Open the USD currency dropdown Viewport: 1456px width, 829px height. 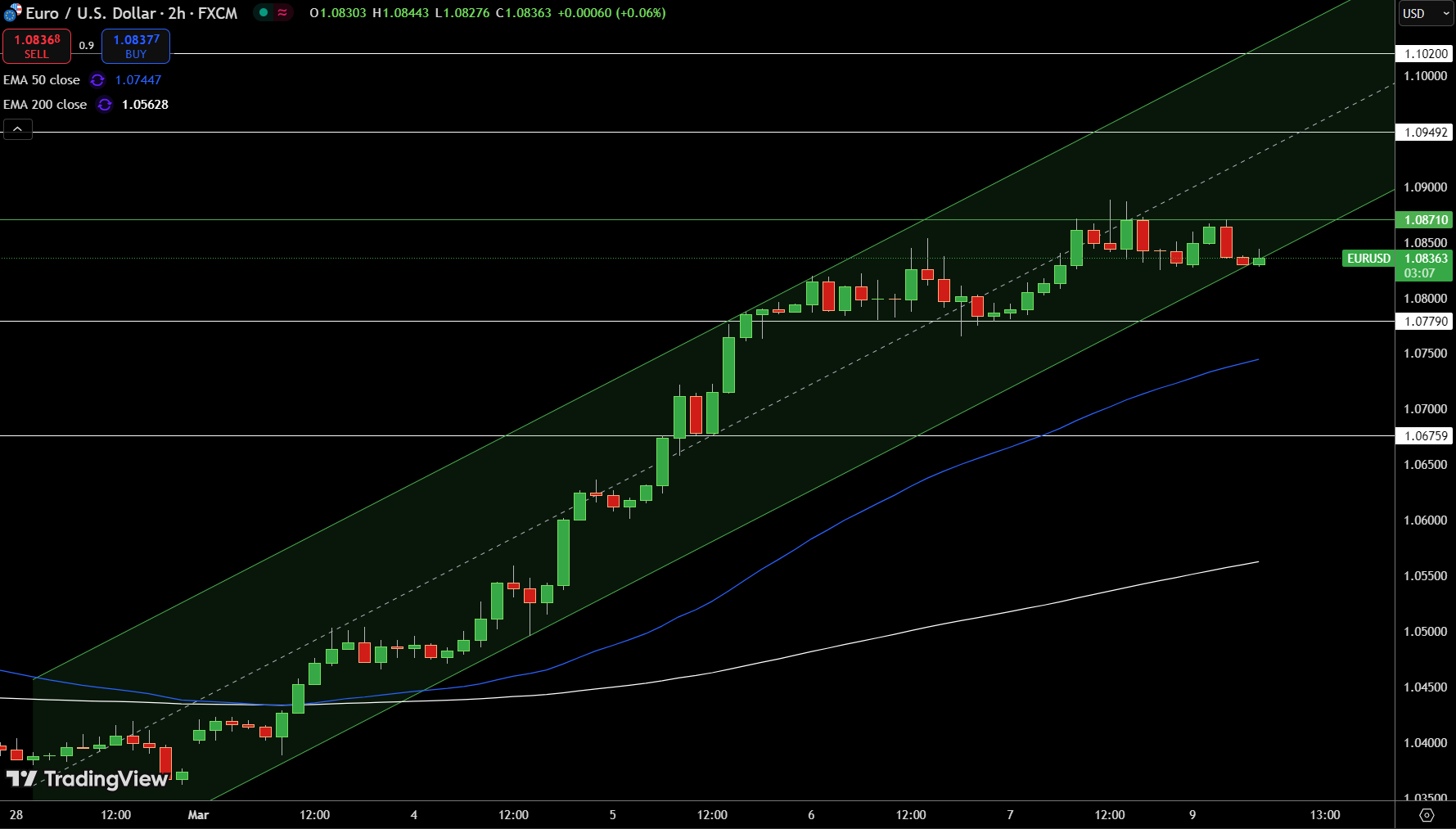tap(1425, 13)
